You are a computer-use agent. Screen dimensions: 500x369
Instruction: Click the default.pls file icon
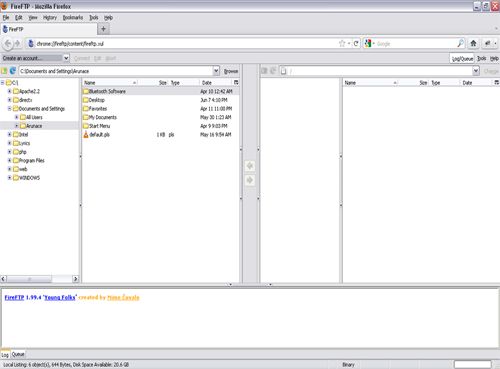(x=86, y=134)
